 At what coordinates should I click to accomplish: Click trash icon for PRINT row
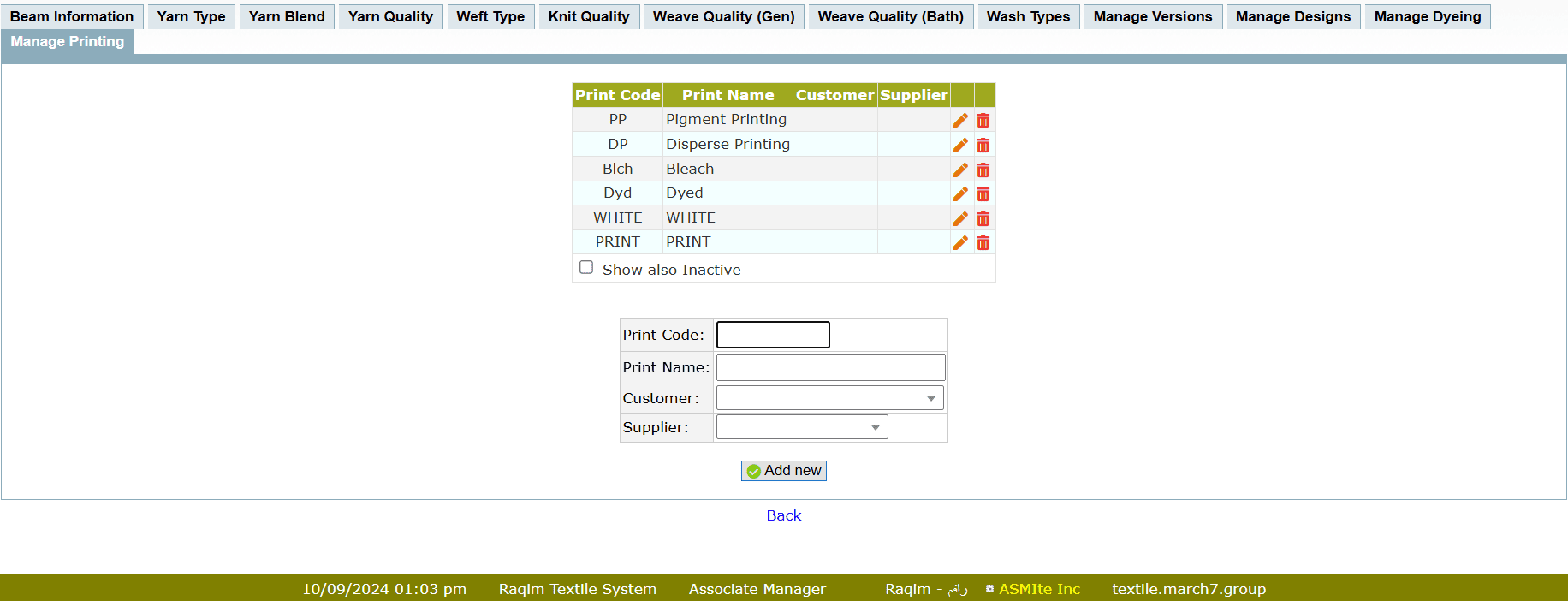click(983, 243)
